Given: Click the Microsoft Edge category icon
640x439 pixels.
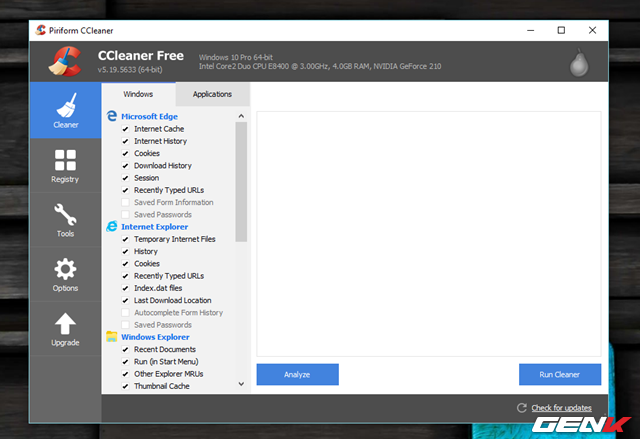Looking at the screenshot, I should pyautogui.click(x=111, y=116).
